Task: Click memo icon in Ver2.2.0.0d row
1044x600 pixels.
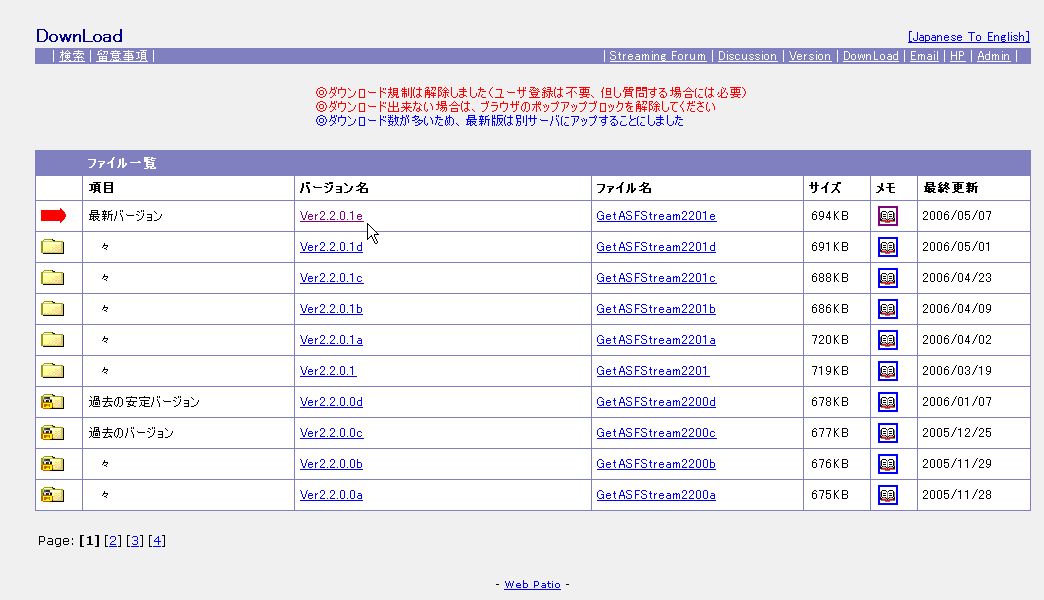Action: click(x=887, y=402)
